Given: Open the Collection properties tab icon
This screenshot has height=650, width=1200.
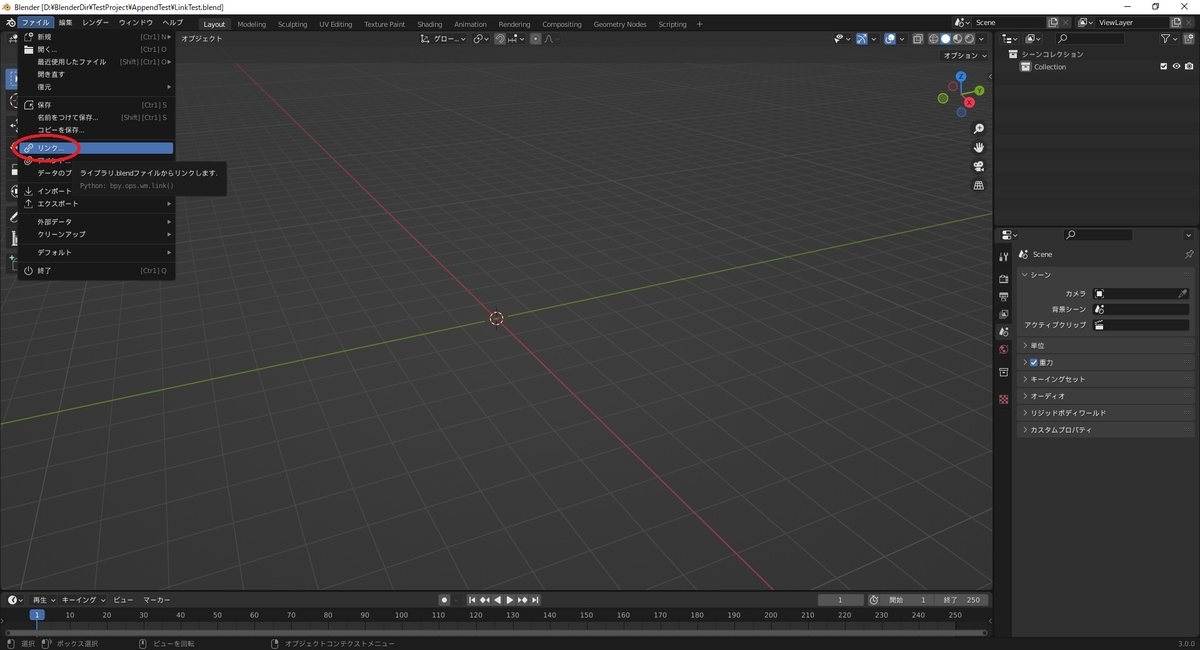Looking at the screenshot, I should point(1003,372).
